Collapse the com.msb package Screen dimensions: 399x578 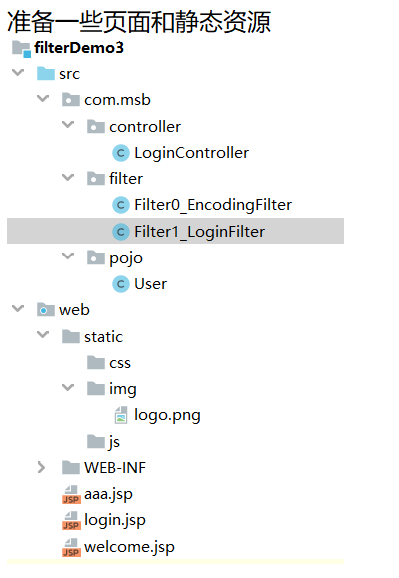point(43,98)
